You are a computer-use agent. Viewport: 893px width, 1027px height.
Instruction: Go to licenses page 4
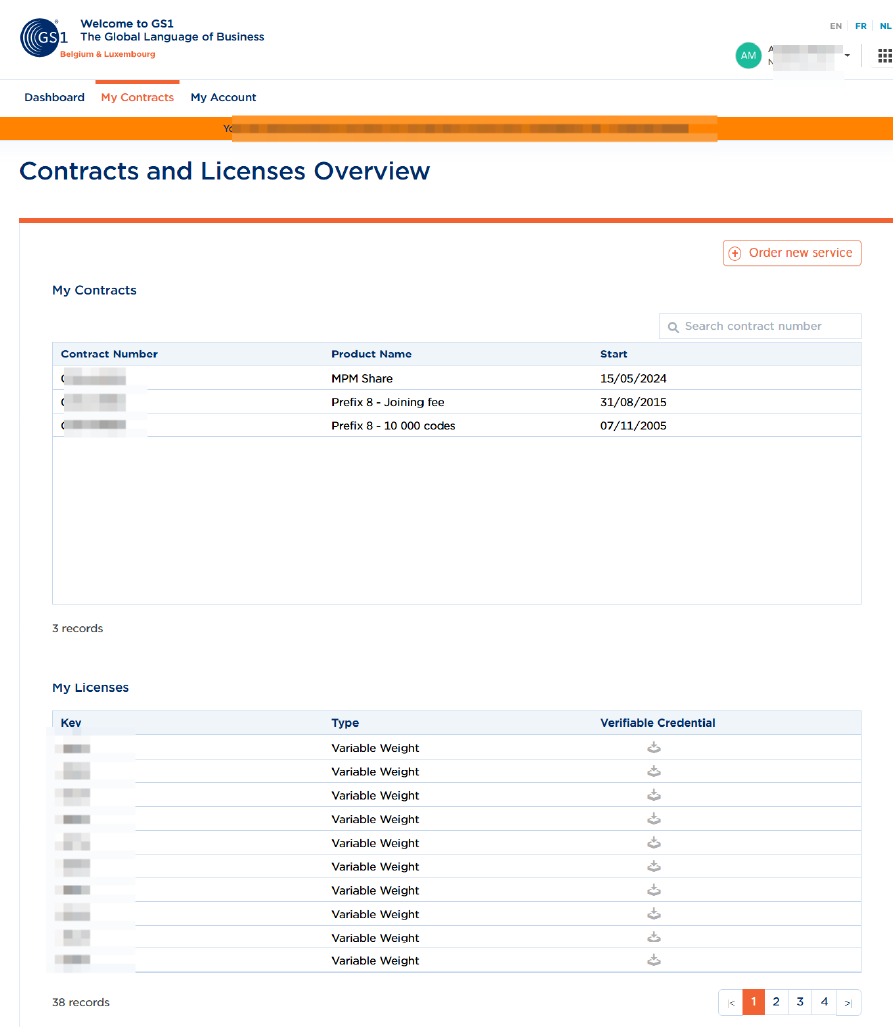[x=824, y=1002]
